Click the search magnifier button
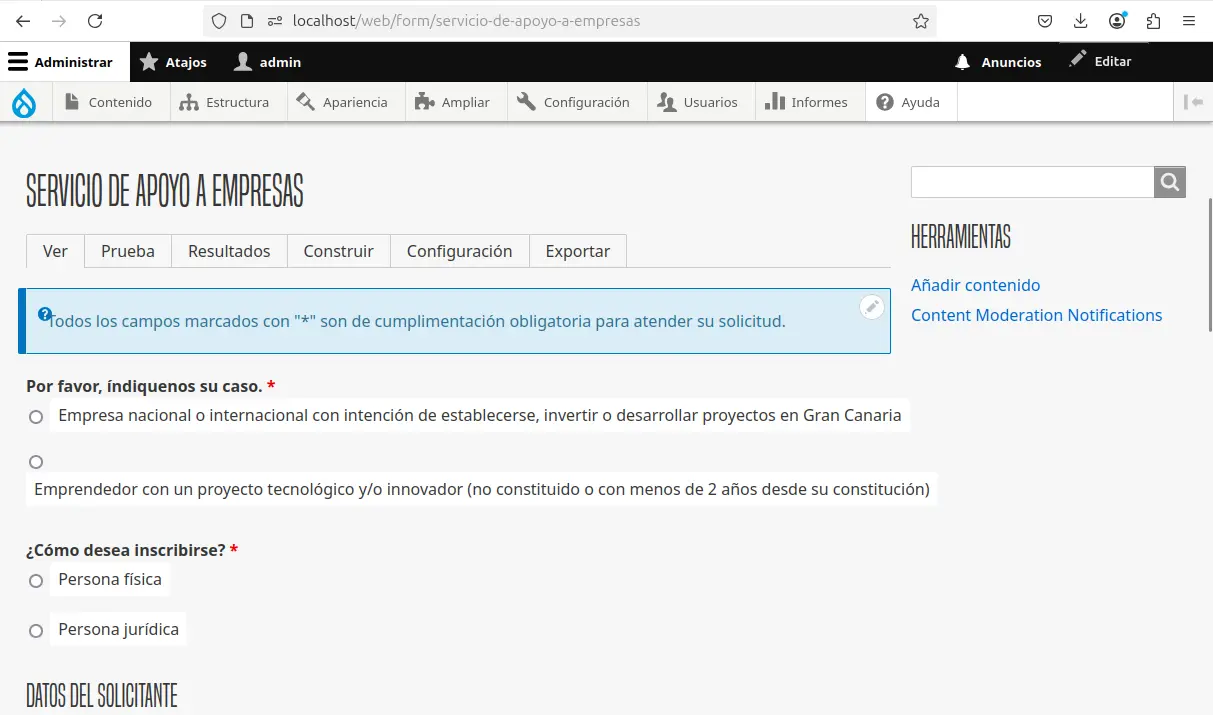This screenshot has height=715, width=1213. (x=1169, y=181)
